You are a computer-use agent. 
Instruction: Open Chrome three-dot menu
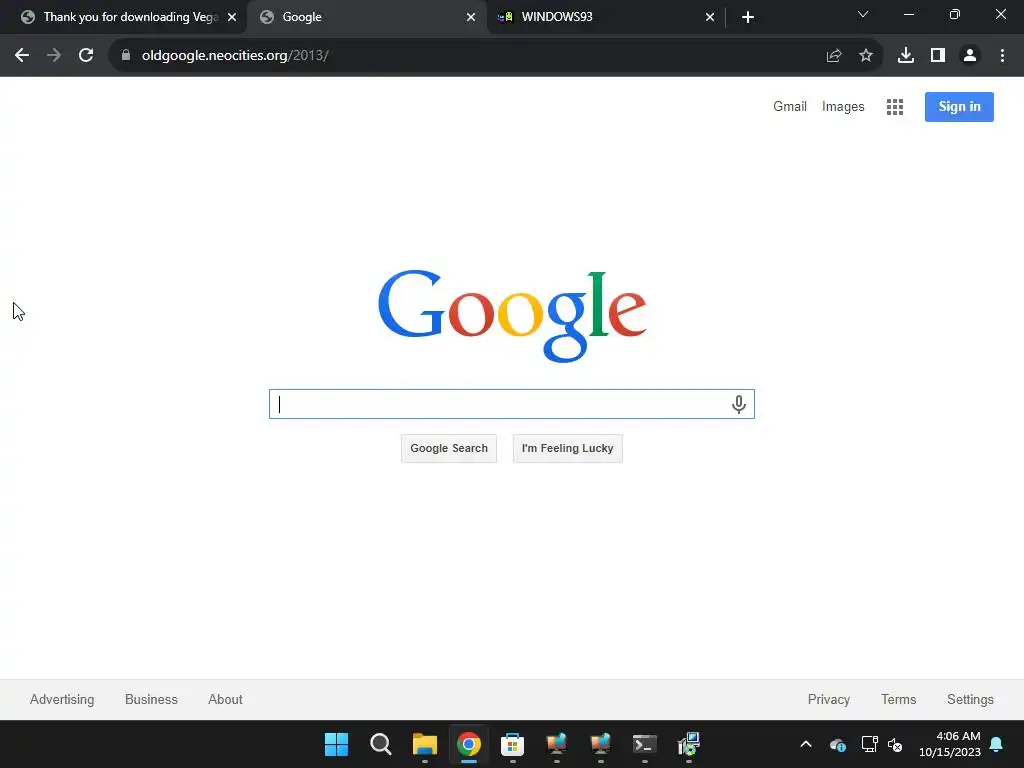point(1002,56)
